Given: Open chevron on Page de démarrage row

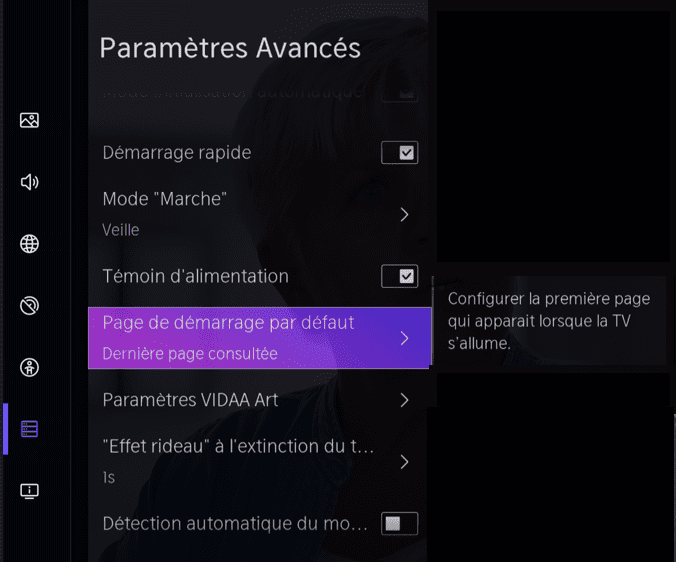Looking at the screenshot, I should click(x=404, y=338).
